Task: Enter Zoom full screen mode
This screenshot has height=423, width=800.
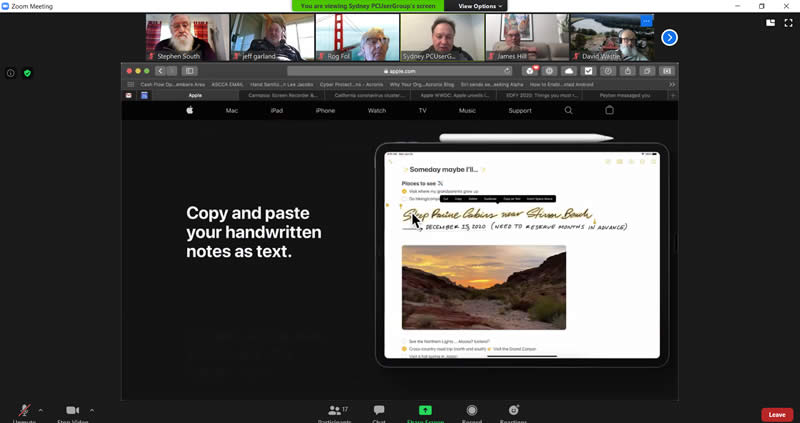Action: pyautogui.click(x=788, y=22)
